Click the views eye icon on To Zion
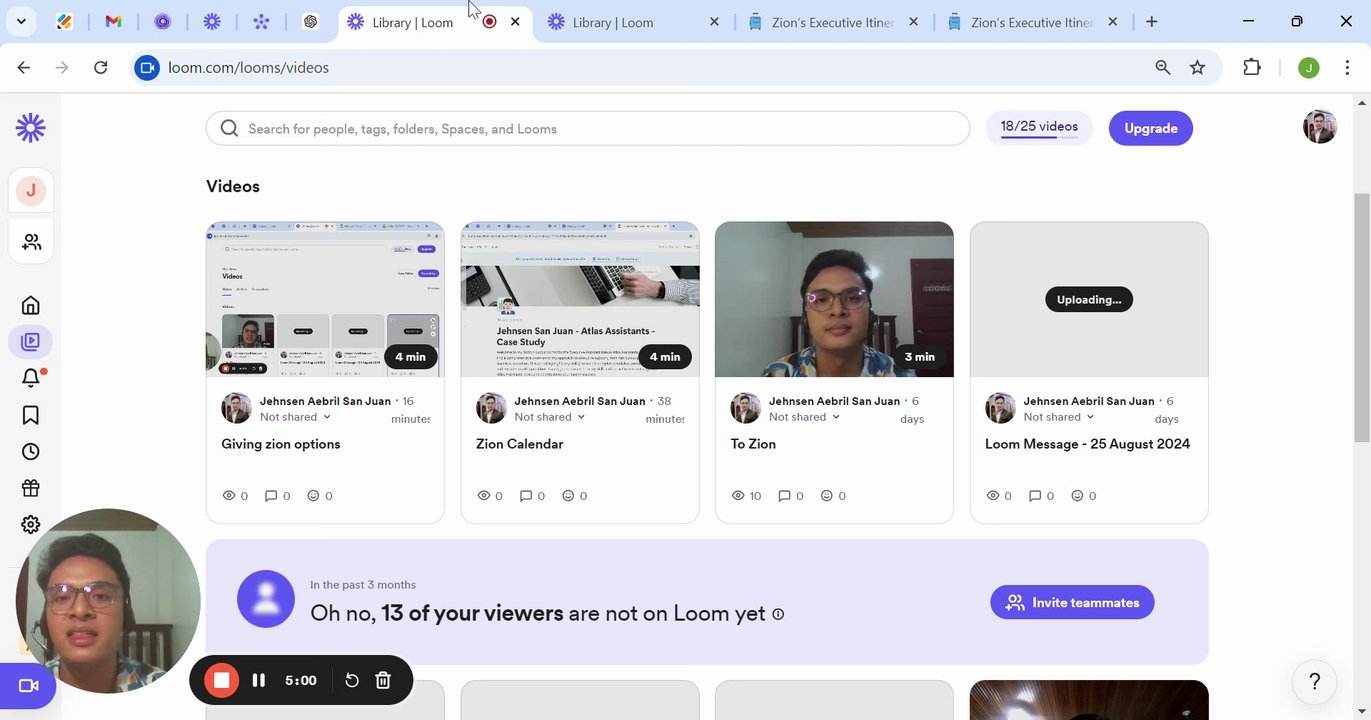The image size is (1371, 720). [739, 496]
